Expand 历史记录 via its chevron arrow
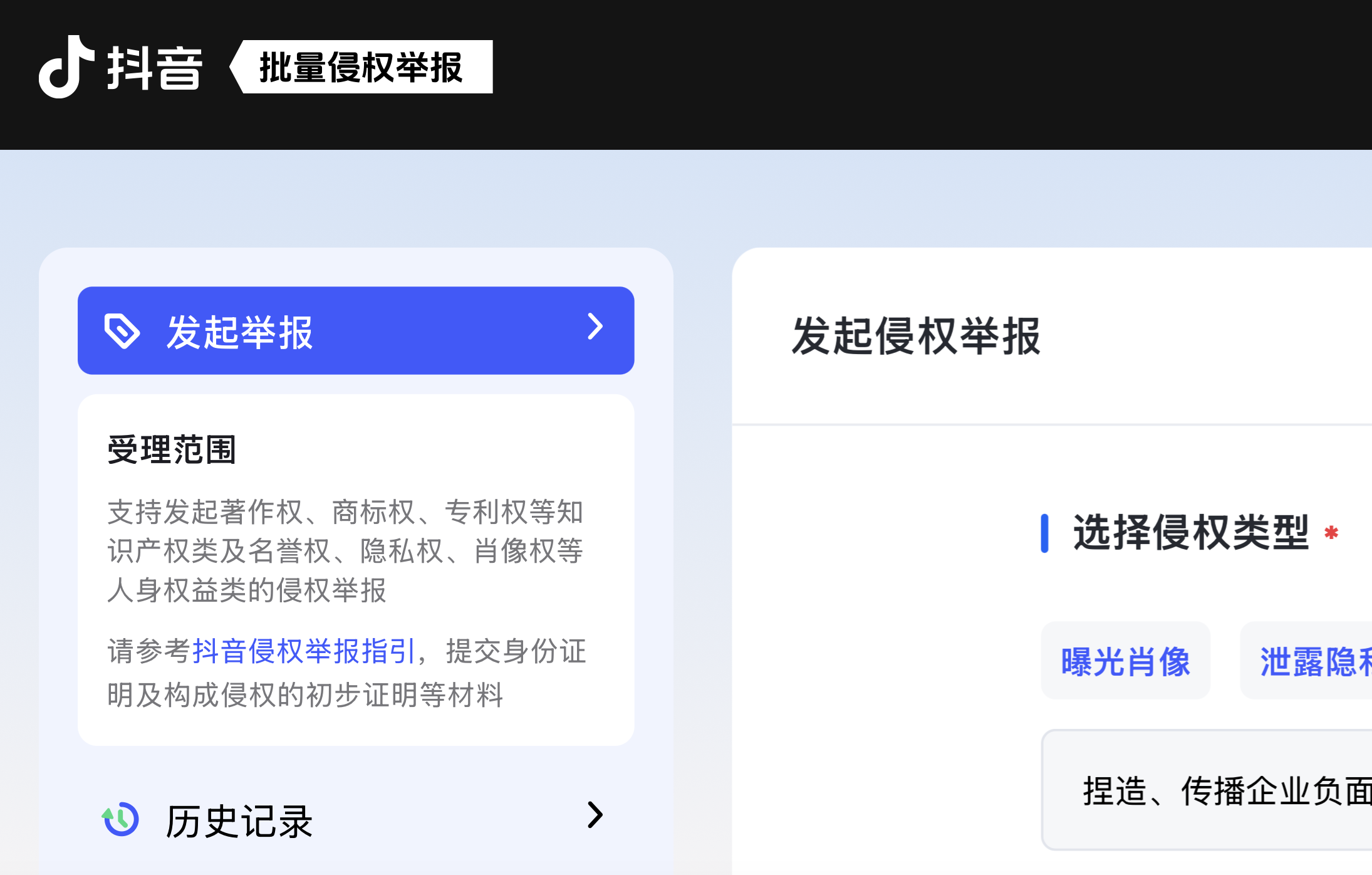The width and height of the screenshot is (1372, 875). coord(595,816)
